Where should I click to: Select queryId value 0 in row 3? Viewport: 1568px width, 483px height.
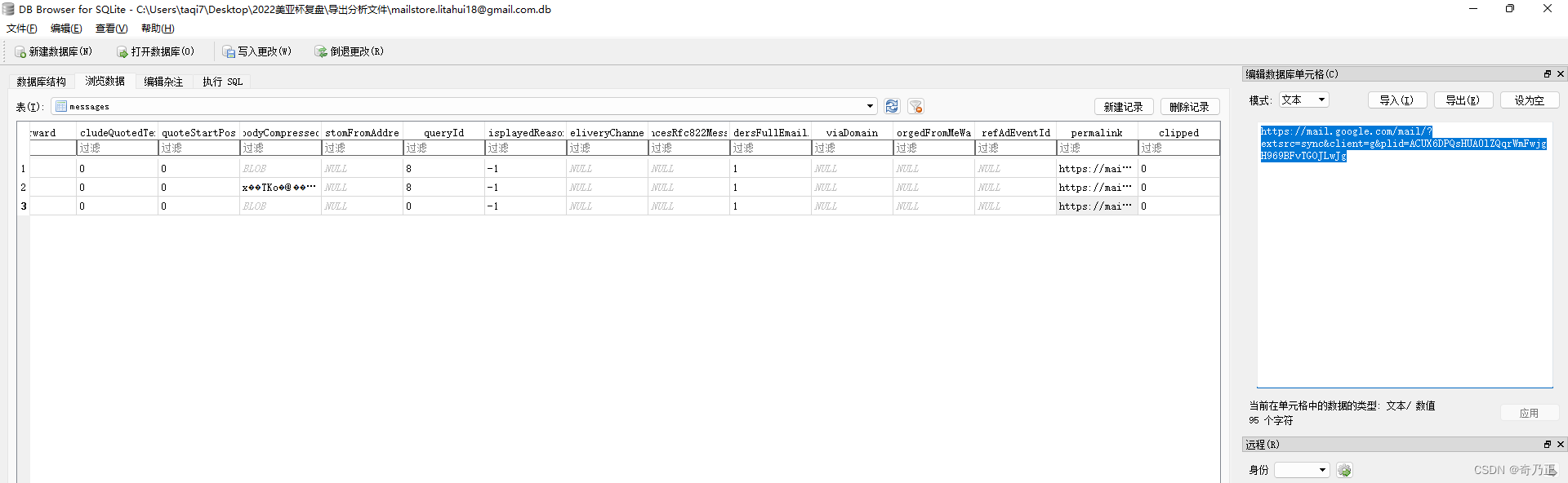pos(443,206)
